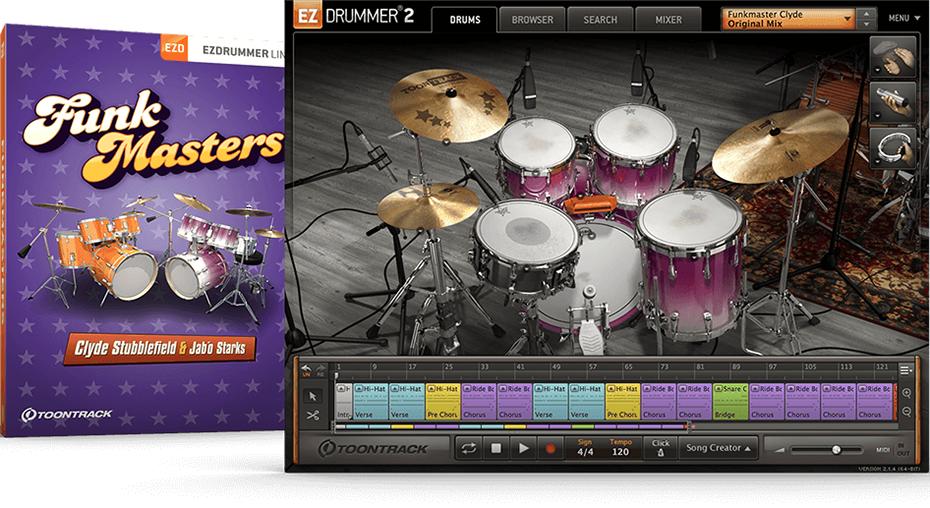Screen dimensions: 930x508
Task: Switch to the Mixer tab
Action: [668, 19]
